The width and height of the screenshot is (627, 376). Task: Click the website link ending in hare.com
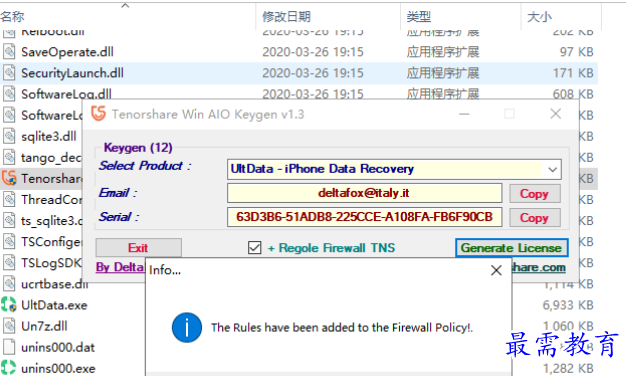coord(539,267)
